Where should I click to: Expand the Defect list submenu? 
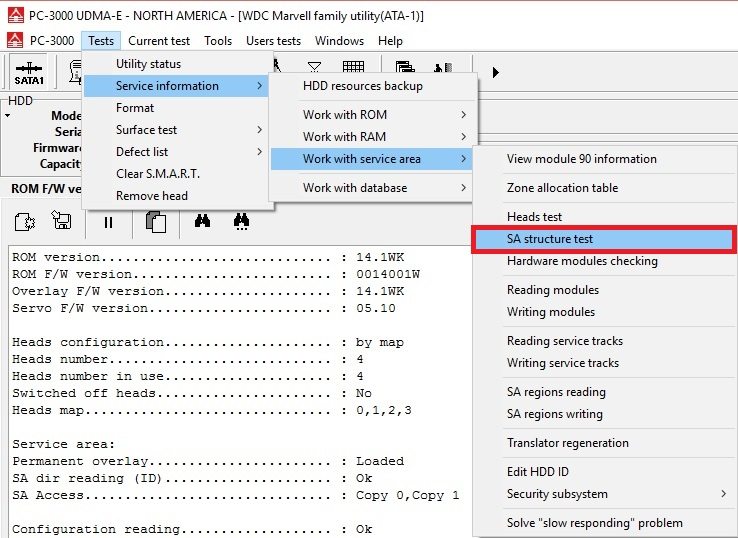pyautogui.click(x=176, y=152)
